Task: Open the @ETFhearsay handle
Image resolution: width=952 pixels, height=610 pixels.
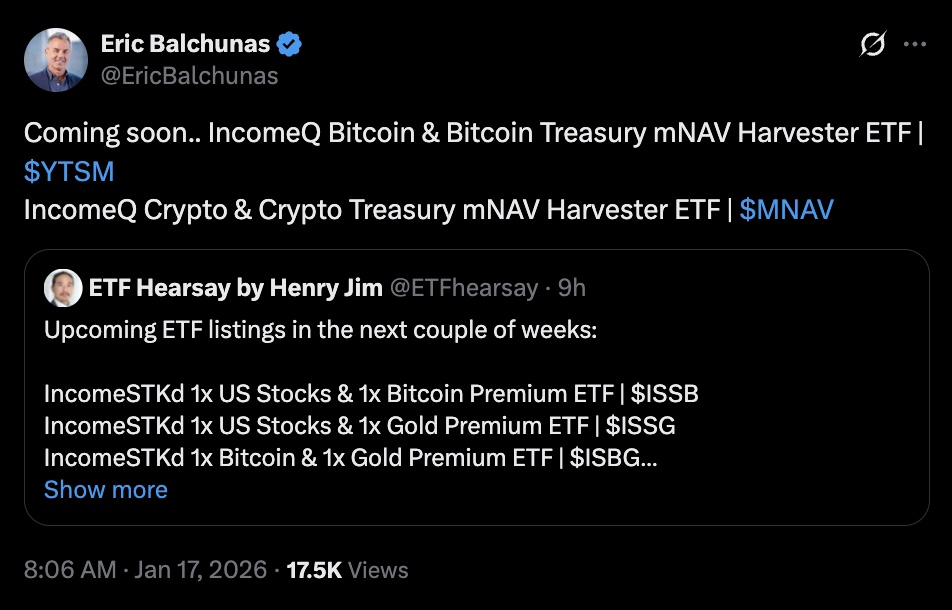Action: click(463, 288)
